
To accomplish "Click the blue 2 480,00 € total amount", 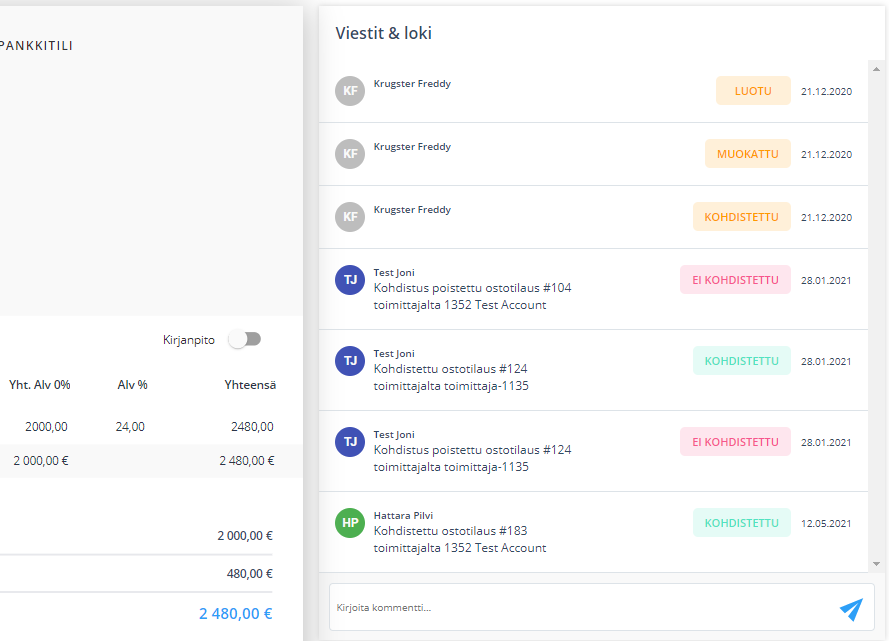I will (235, 614).
